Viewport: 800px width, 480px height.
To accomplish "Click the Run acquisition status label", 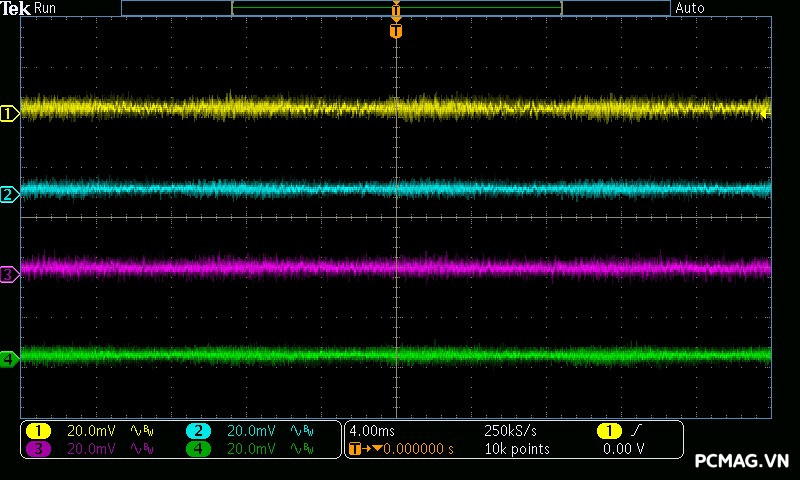I will point(46,8).
